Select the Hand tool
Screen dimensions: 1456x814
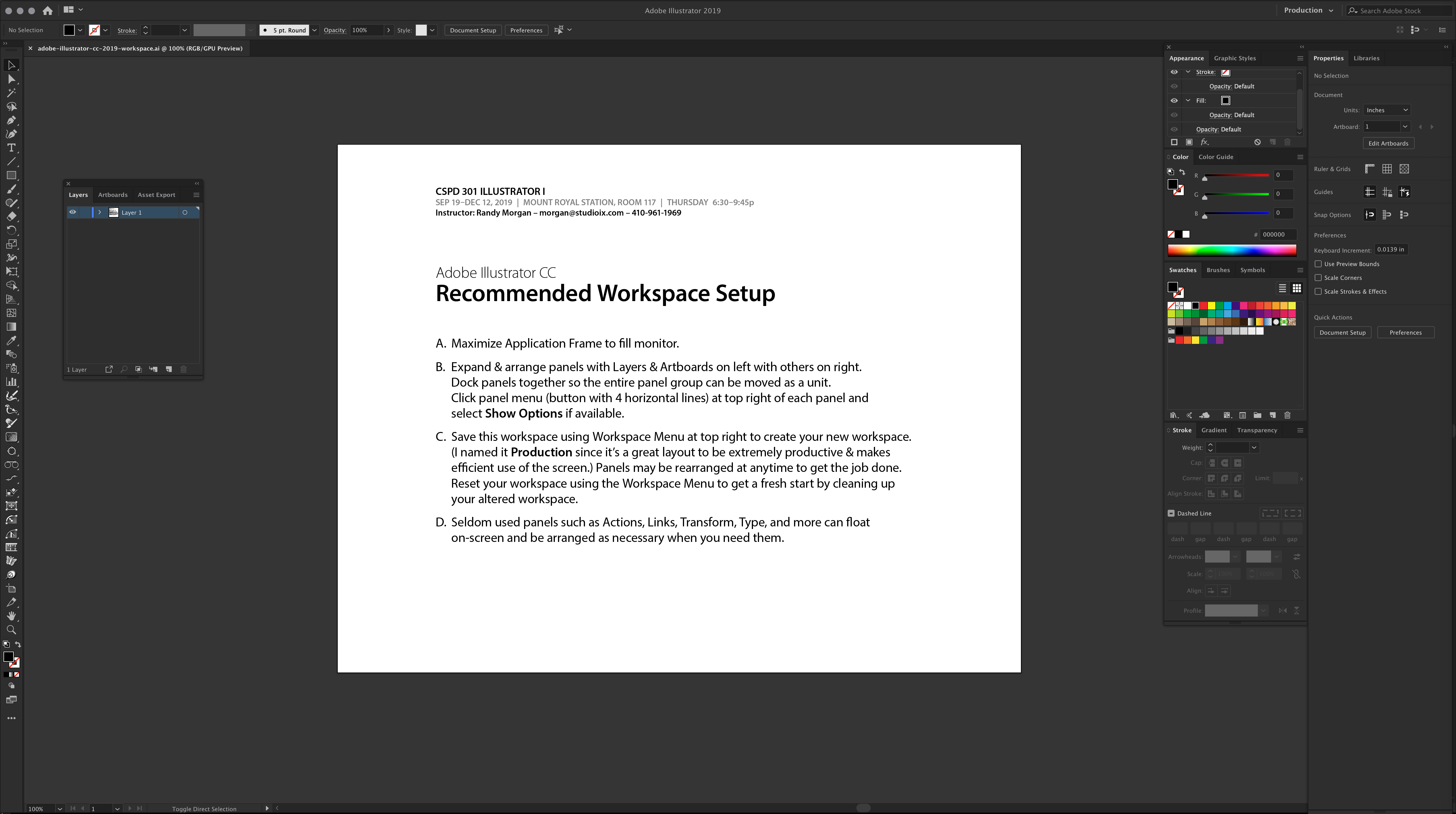[x=11, y=616]
